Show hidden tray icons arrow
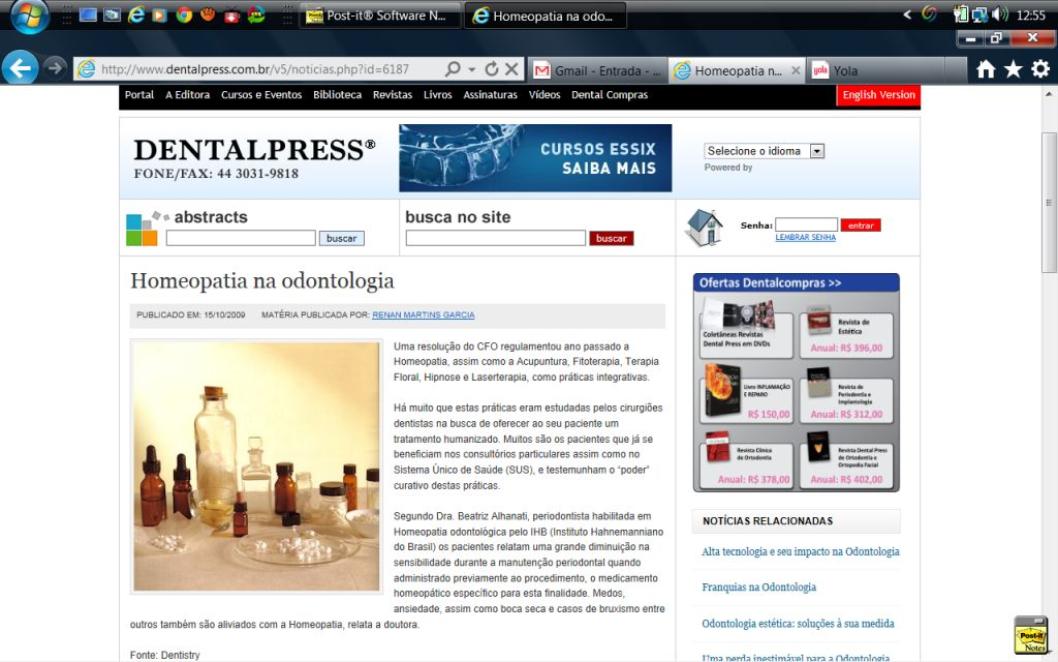The height and width of the screenshot is (662, 1058). click(908, 15)
